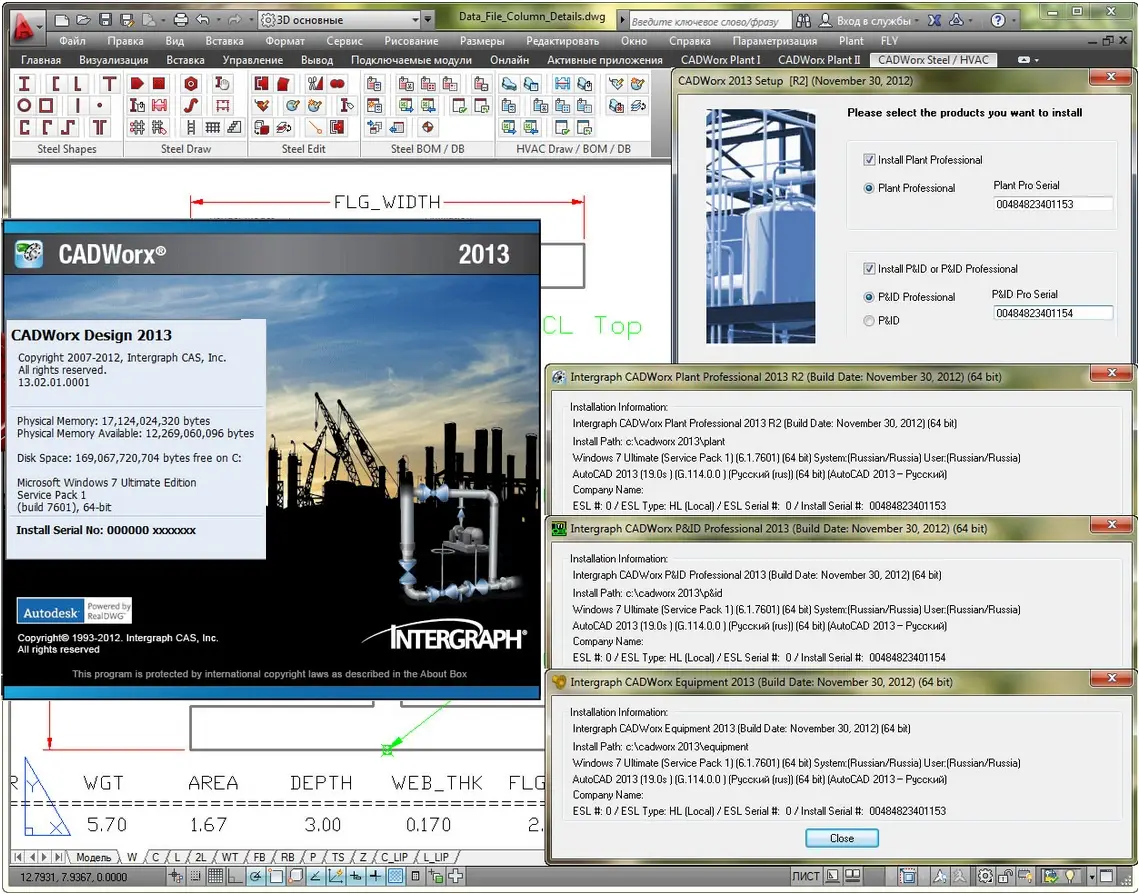Open the Рисование menu
This screenshot has height=894, width=1139.
tap(411, 41)
